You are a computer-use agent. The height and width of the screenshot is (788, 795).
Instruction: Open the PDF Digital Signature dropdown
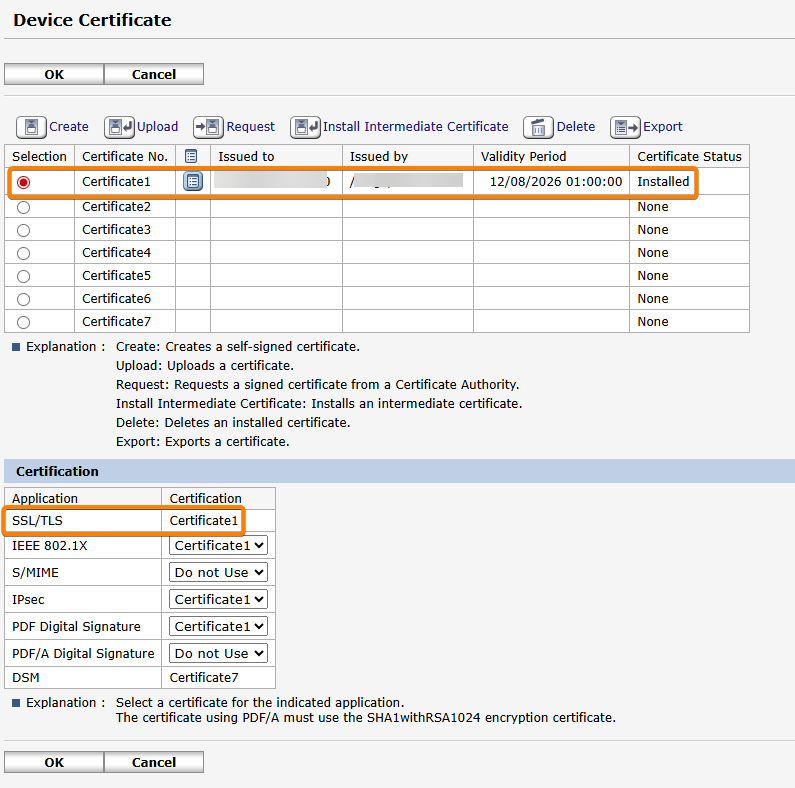(x=219, y=626)
